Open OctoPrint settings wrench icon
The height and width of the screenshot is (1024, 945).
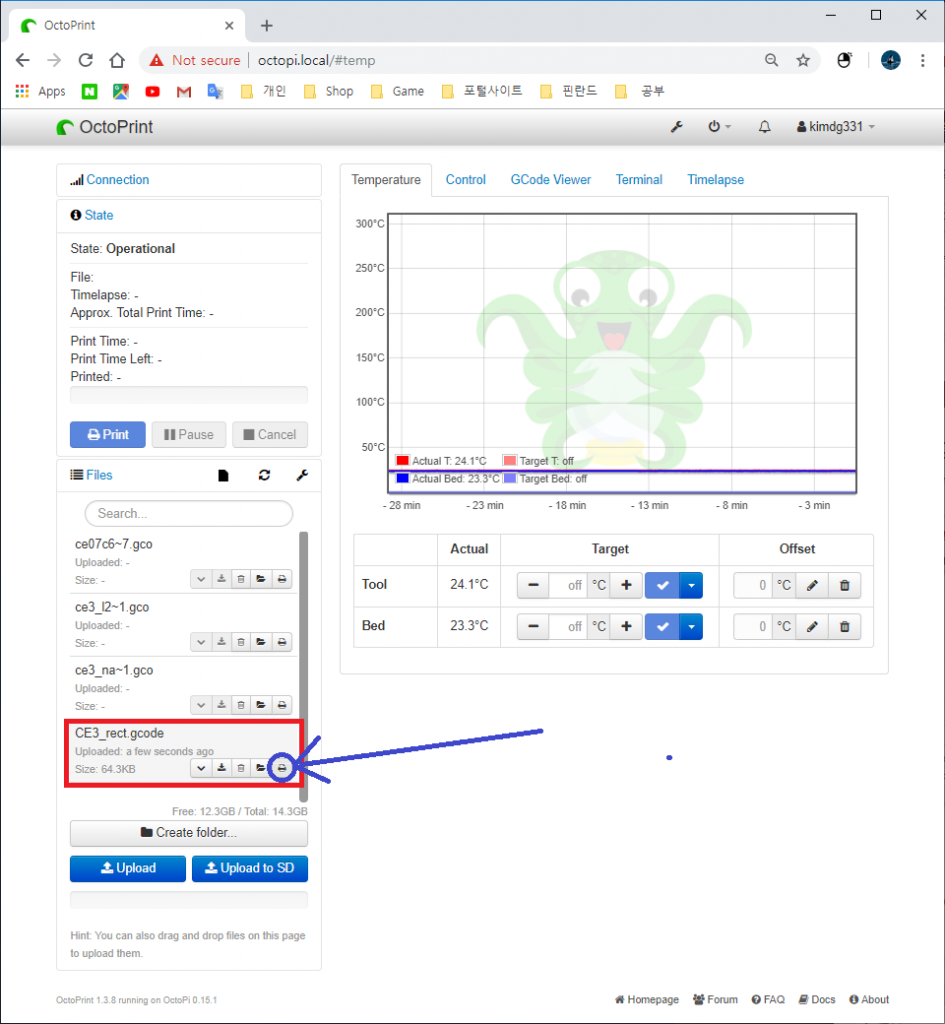[x=677, y=127]
